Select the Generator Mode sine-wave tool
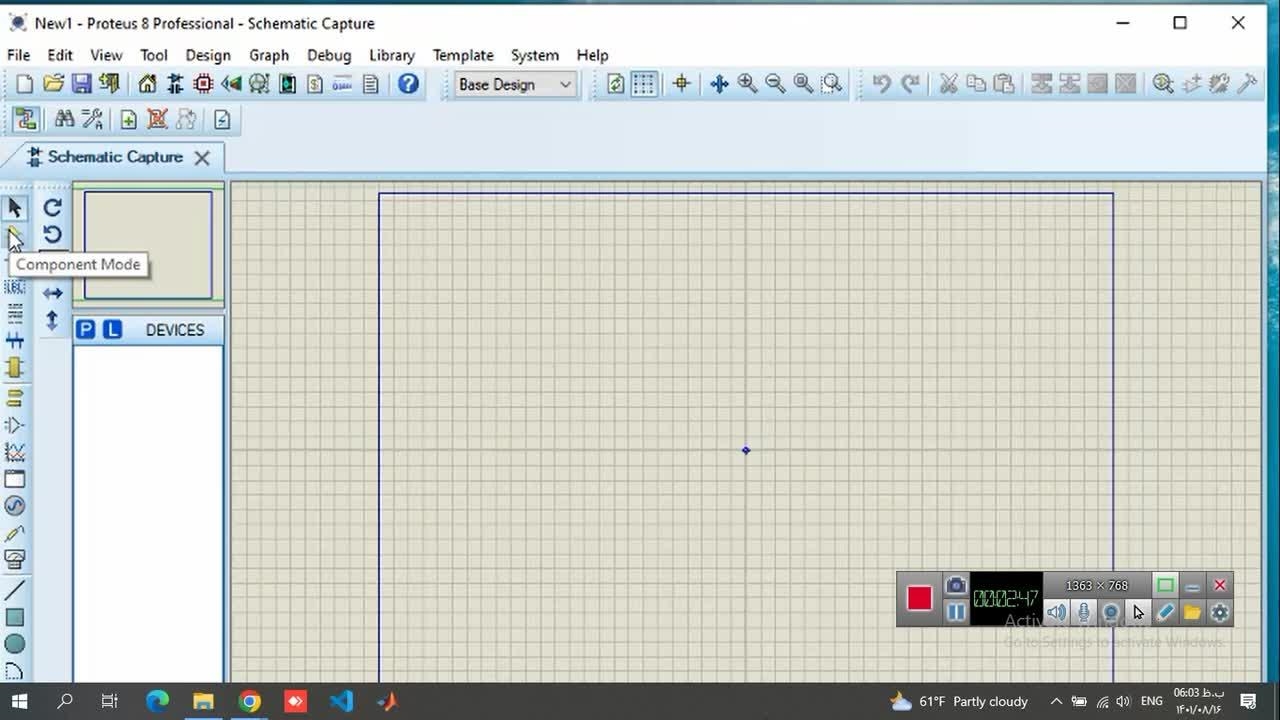The height and width of the screenshot is (720, 1280). click(x=14, y=506)
